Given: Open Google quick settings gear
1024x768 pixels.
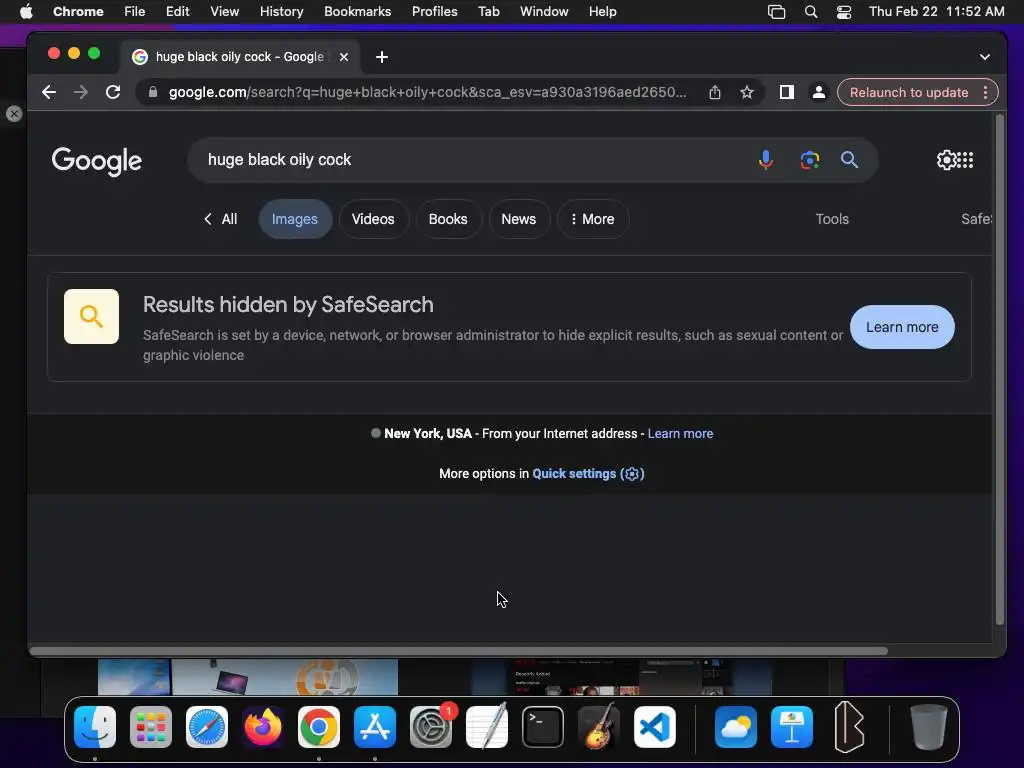Looking at the screenshot, I should 946,159.
